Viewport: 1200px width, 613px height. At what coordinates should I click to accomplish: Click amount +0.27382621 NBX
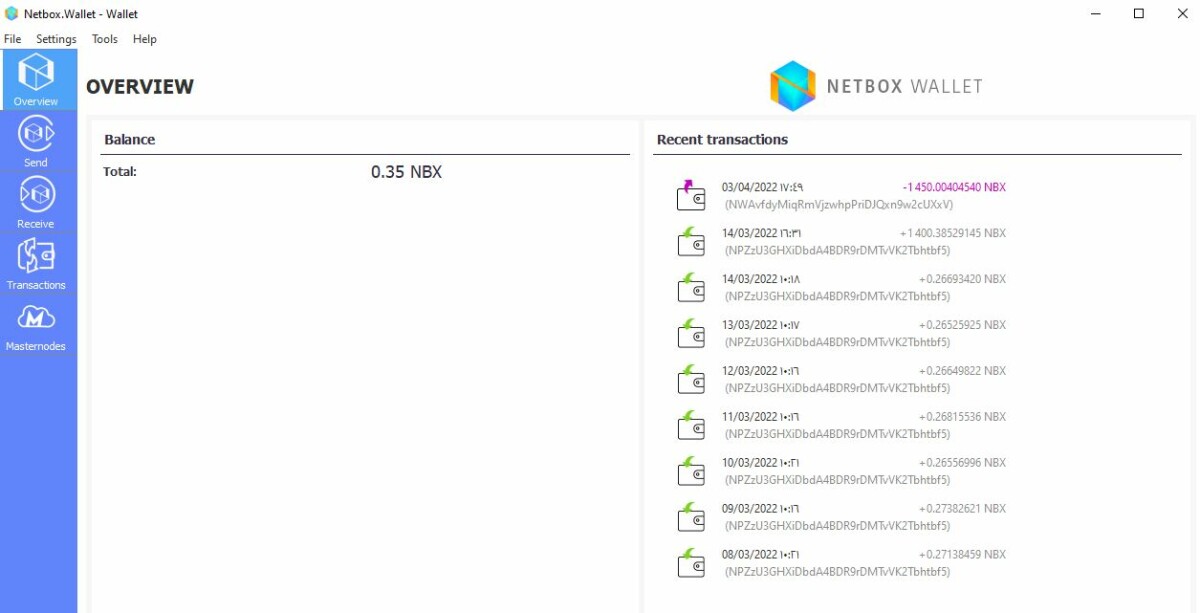pyautogui.click(x=963, y=509)
